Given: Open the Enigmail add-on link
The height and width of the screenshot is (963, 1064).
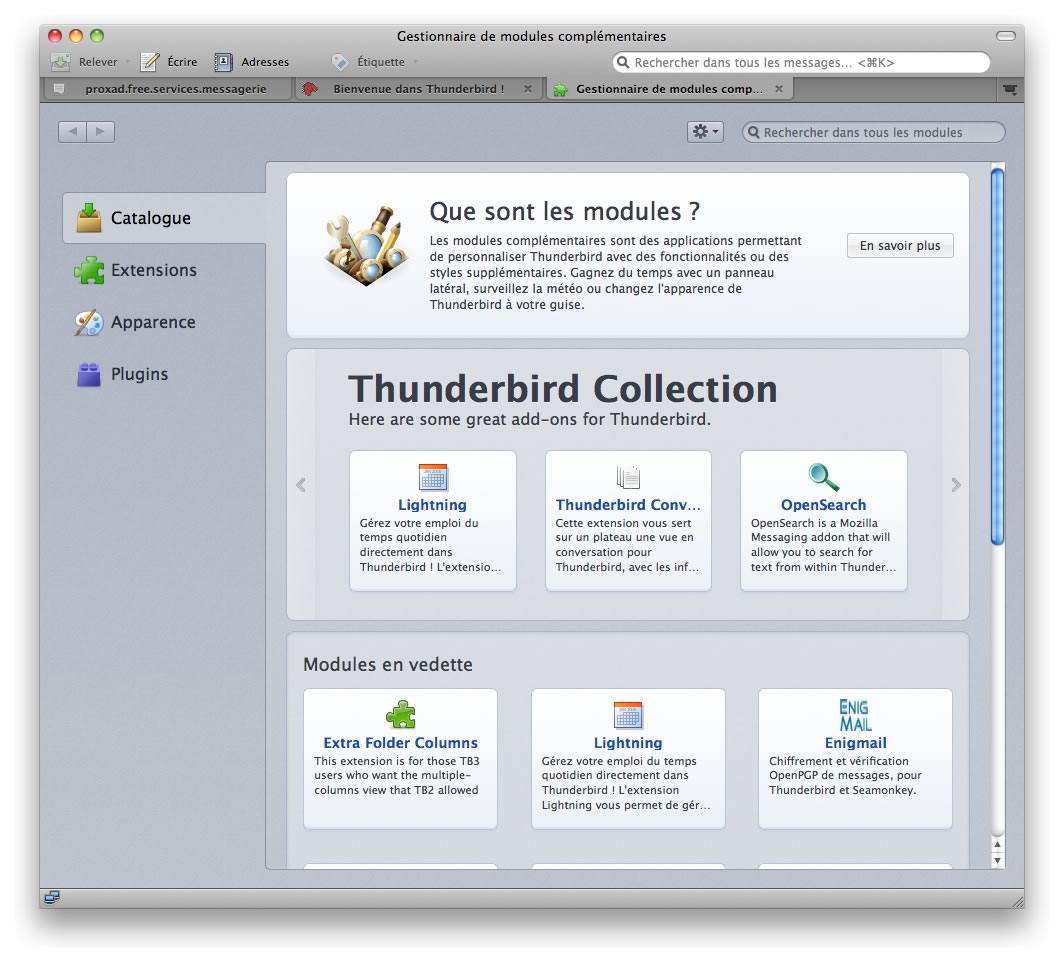Looking at the screenshot, I should [x=856, y=743].
